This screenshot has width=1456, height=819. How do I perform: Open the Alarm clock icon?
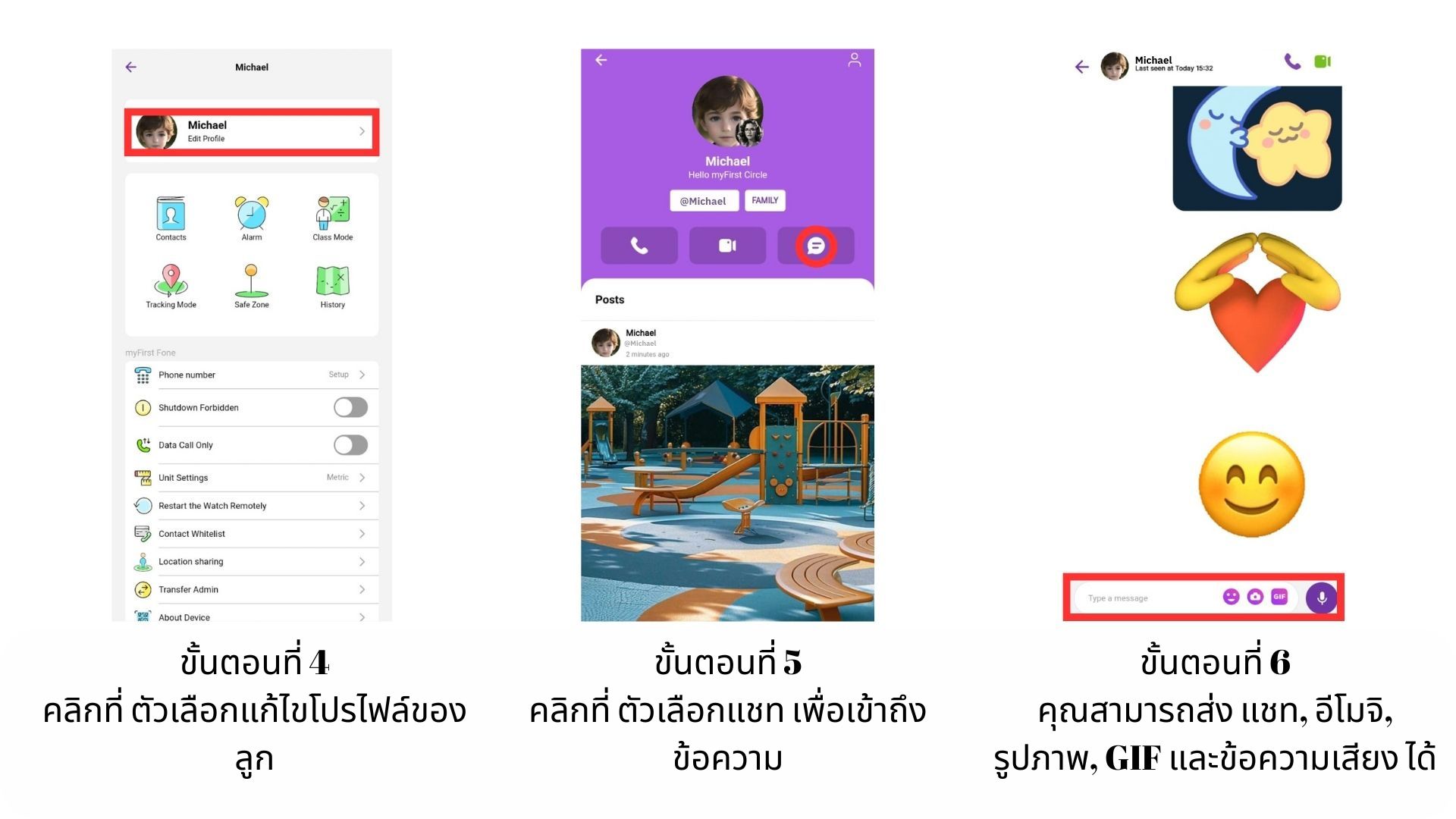coord(252,213)
